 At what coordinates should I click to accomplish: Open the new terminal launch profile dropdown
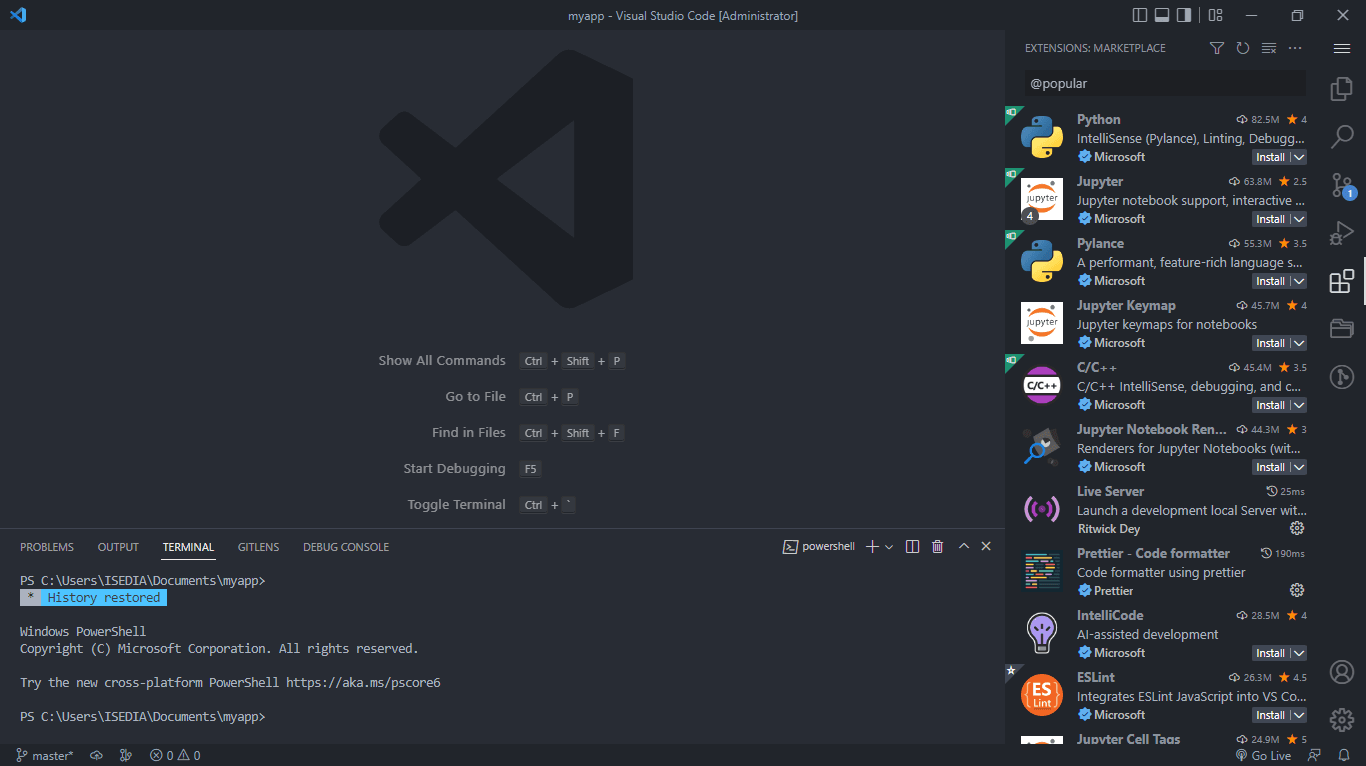[x=889, y=546]
